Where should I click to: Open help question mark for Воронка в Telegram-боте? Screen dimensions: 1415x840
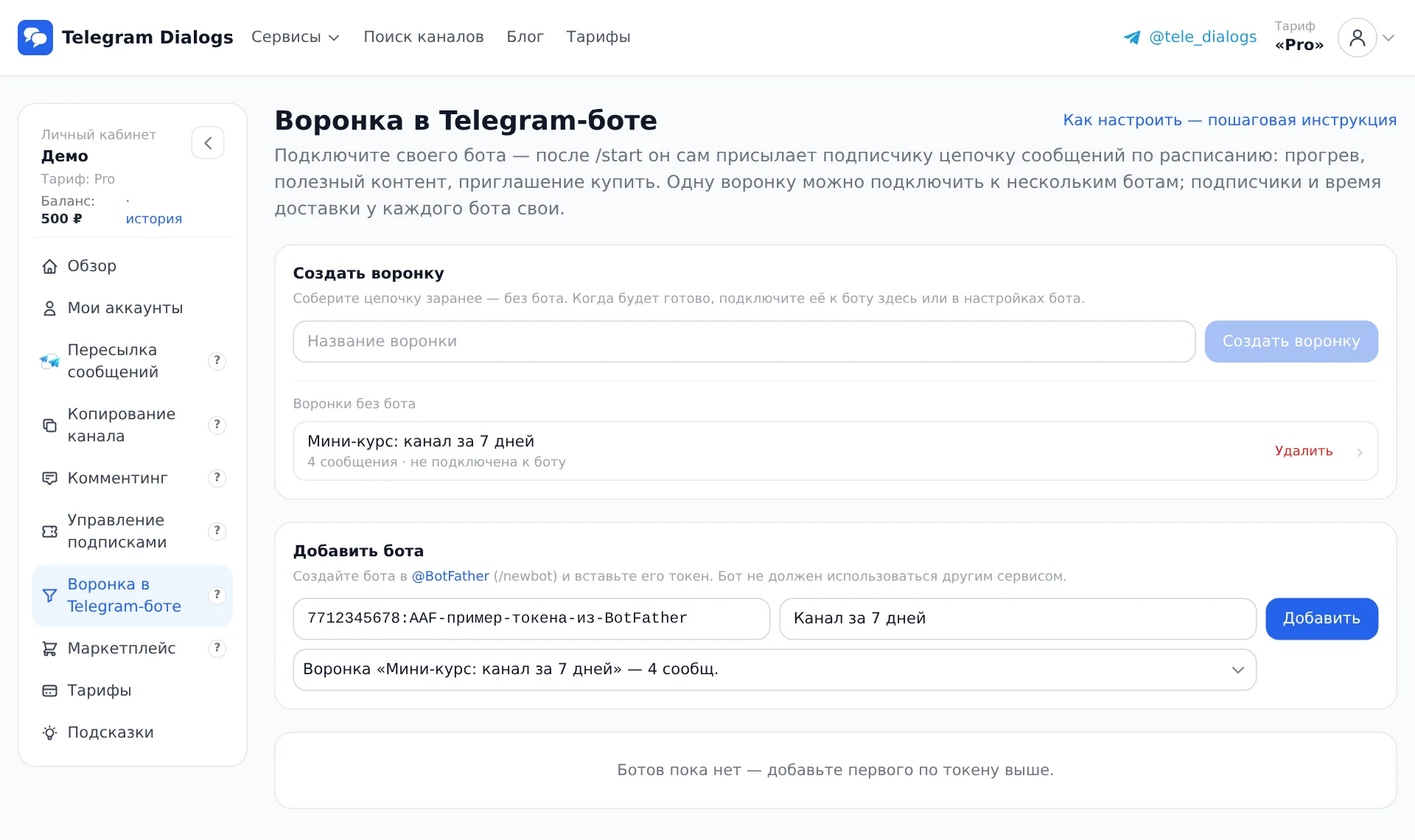pyautogui.click(x=217, y=595)
